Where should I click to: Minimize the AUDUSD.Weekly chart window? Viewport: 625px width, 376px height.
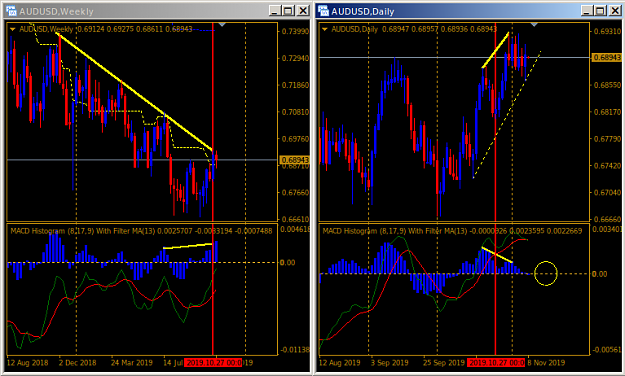pyautogui.click(x=274, y=11)
